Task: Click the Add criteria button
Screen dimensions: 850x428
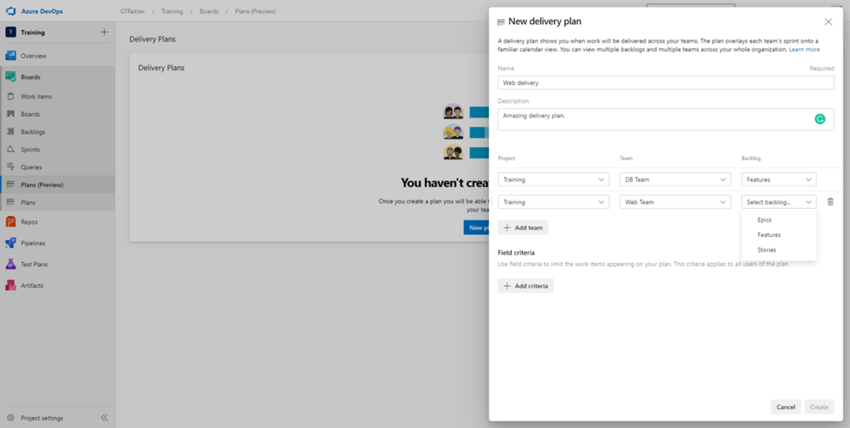Action: pyautogui.click(x=525, y=286)
